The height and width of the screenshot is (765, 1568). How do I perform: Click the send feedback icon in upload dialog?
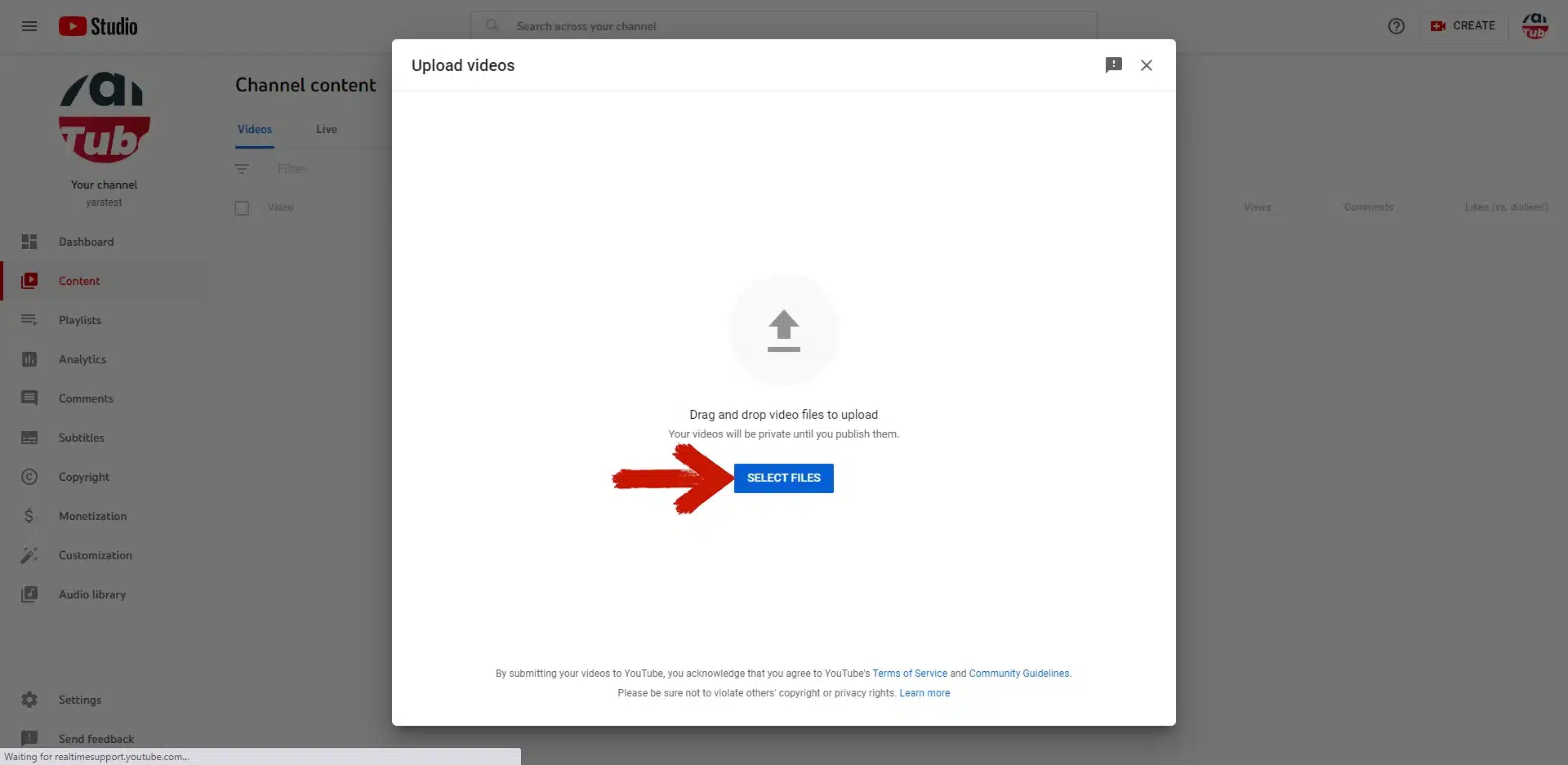pyautogui.click(x=1113, y=65)
